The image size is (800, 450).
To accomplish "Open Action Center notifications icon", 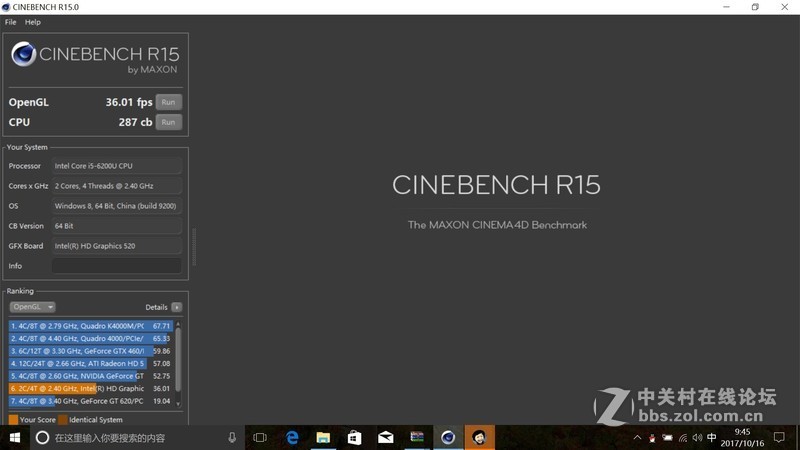I will tap(779, 438).
